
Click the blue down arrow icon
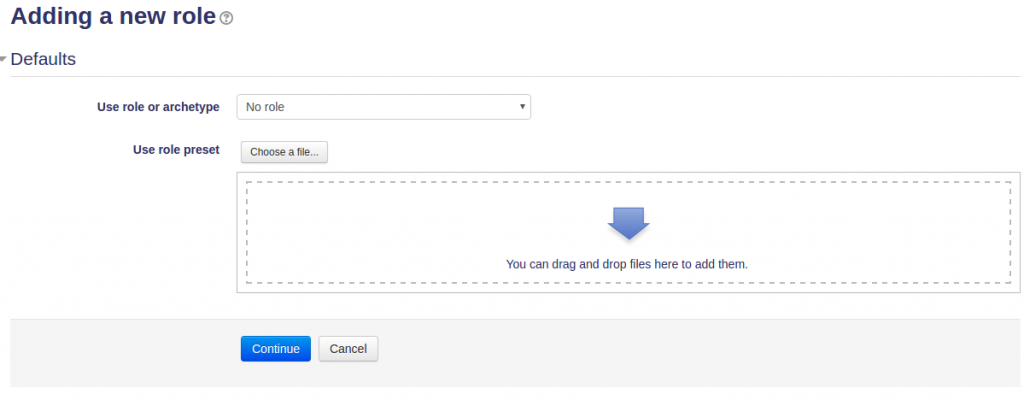628,224
